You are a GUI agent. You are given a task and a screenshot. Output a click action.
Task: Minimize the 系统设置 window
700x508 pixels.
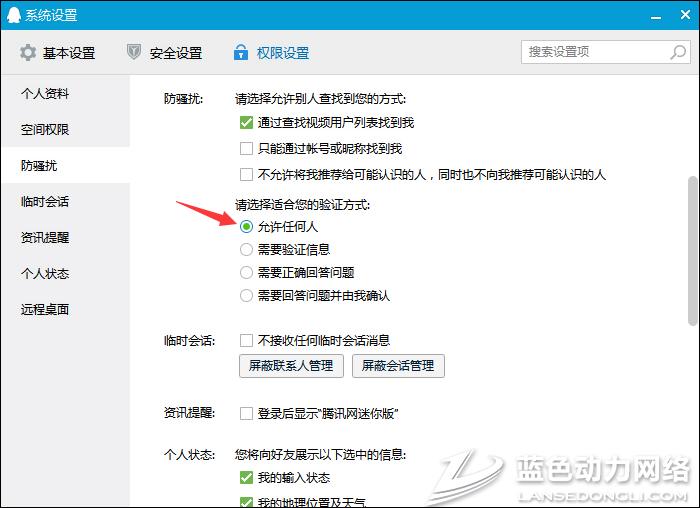click(655, 15)
